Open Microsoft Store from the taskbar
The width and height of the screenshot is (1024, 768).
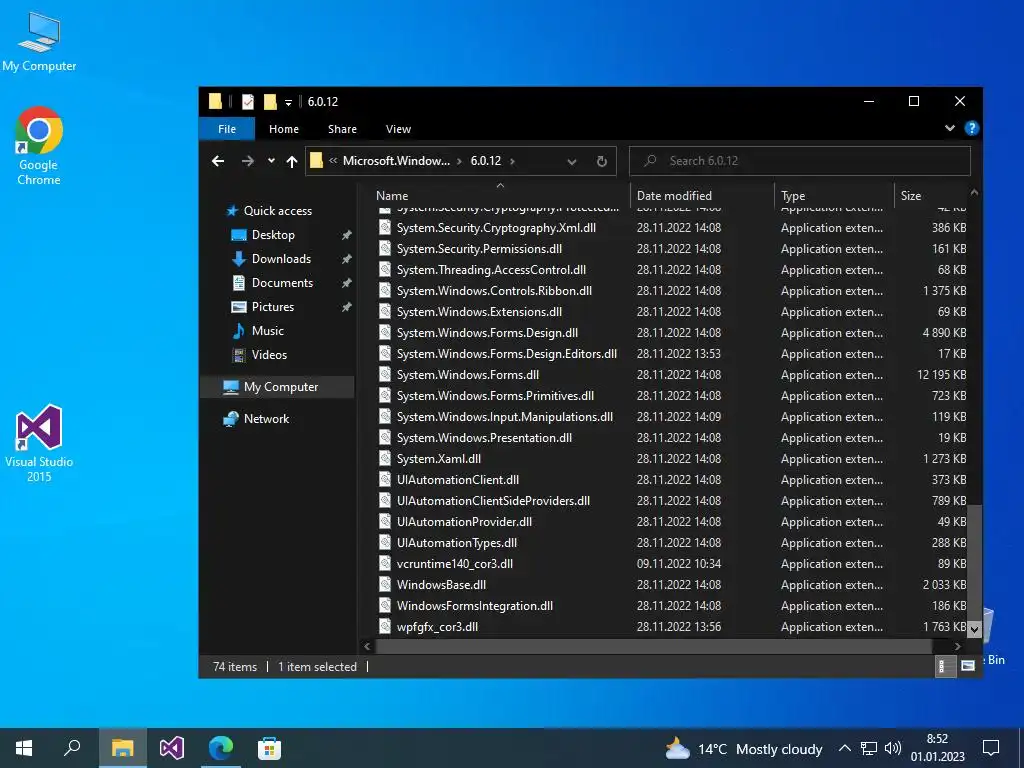coord(269,748)
